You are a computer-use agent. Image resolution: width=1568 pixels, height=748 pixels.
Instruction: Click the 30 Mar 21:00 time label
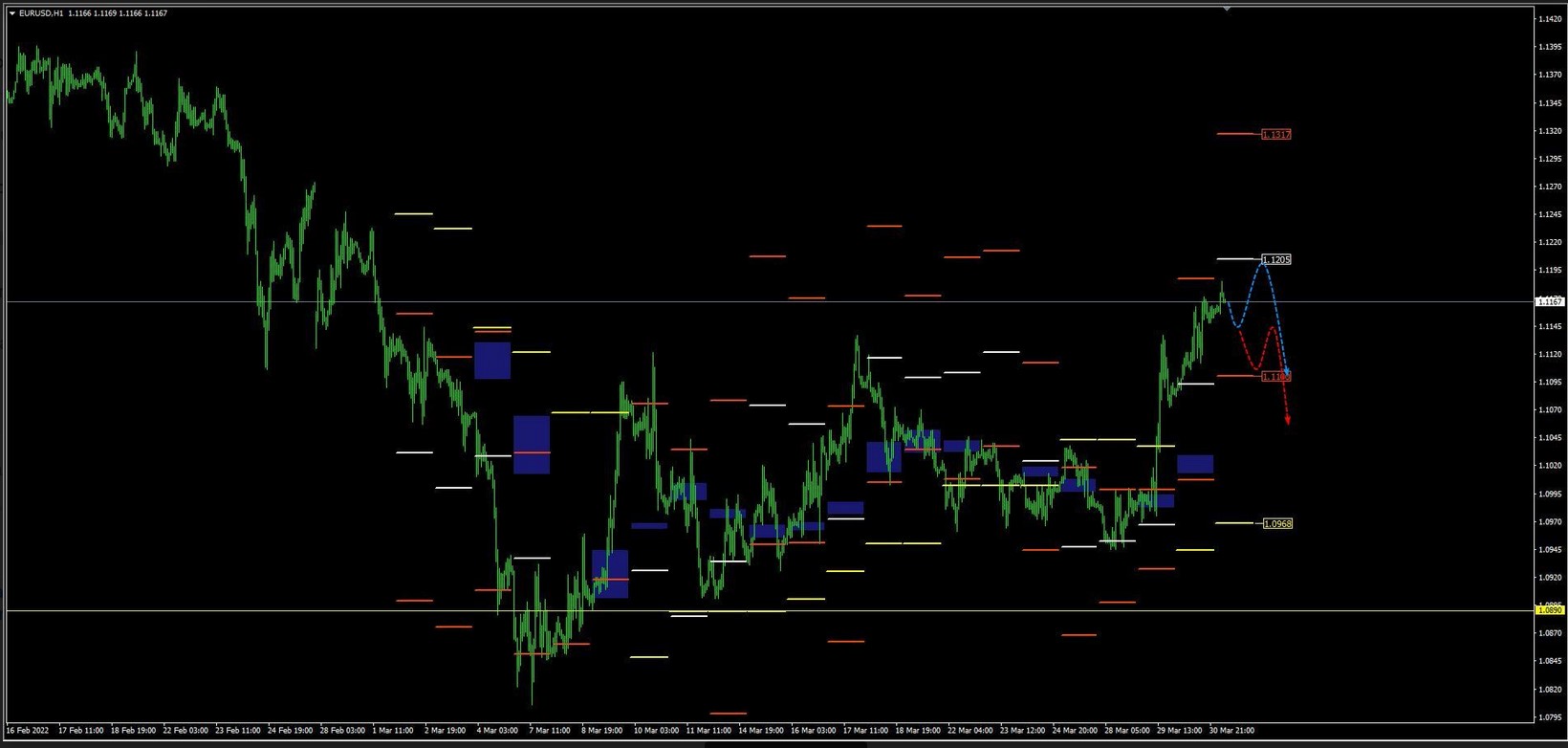(1231, 731)
